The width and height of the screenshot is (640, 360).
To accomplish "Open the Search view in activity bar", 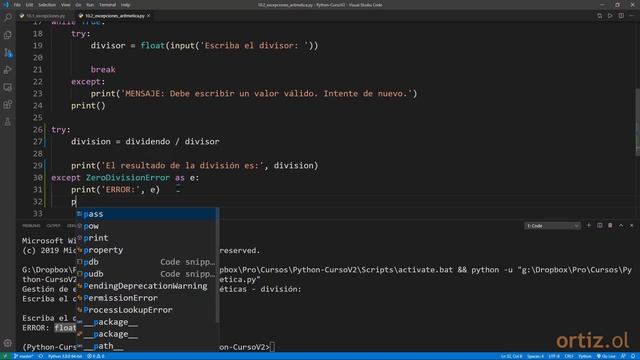I will [8, 18].
